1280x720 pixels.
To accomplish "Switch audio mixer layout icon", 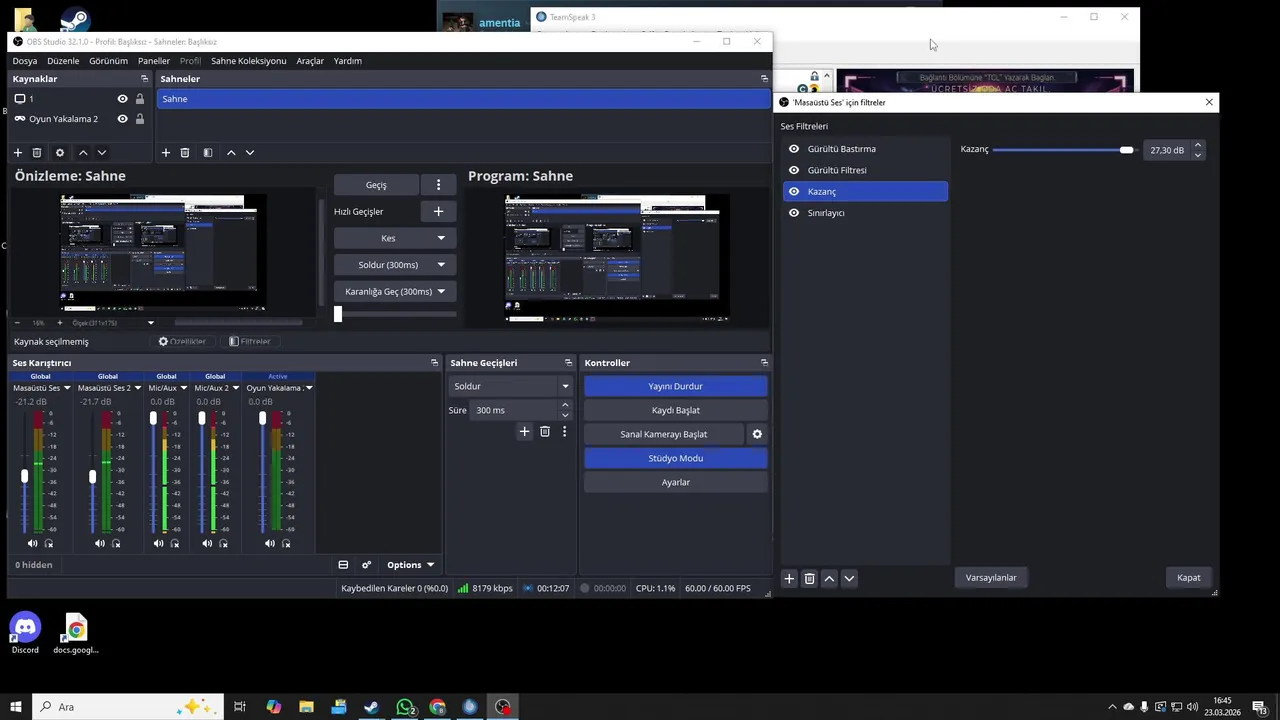I will tap(343, 564).
